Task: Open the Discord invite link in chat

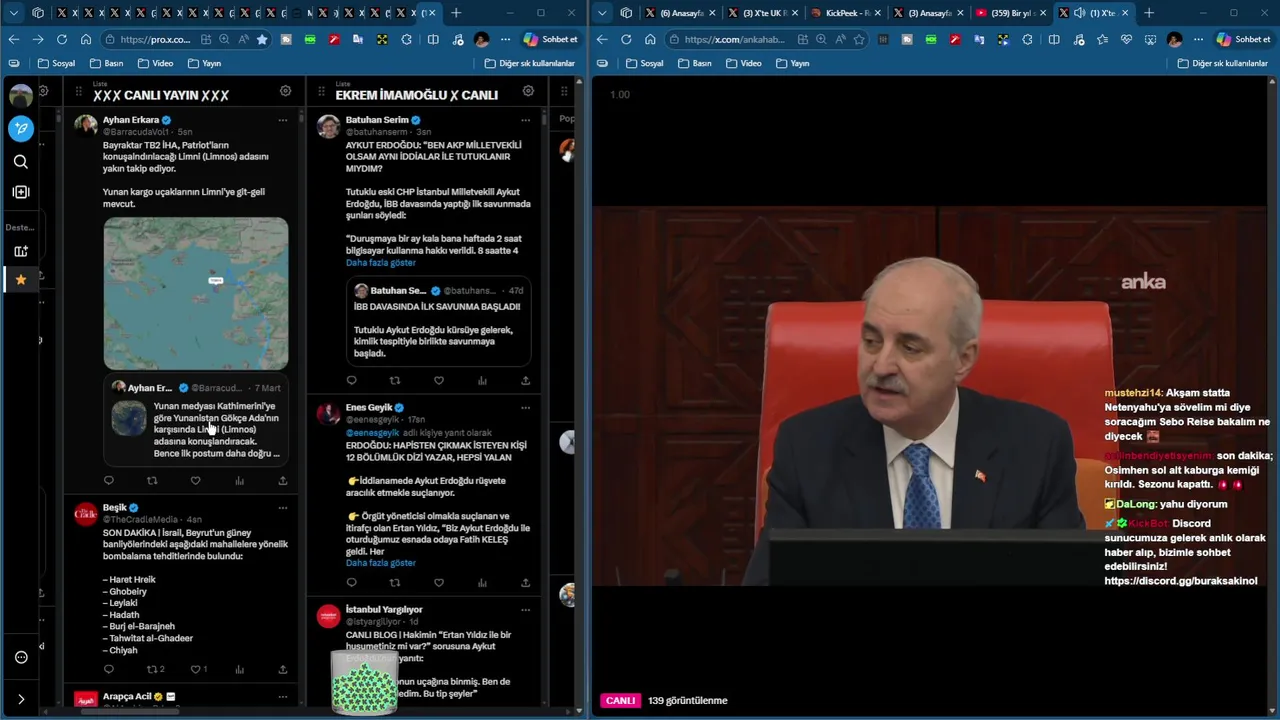Action: click(x=1180, y=581)
